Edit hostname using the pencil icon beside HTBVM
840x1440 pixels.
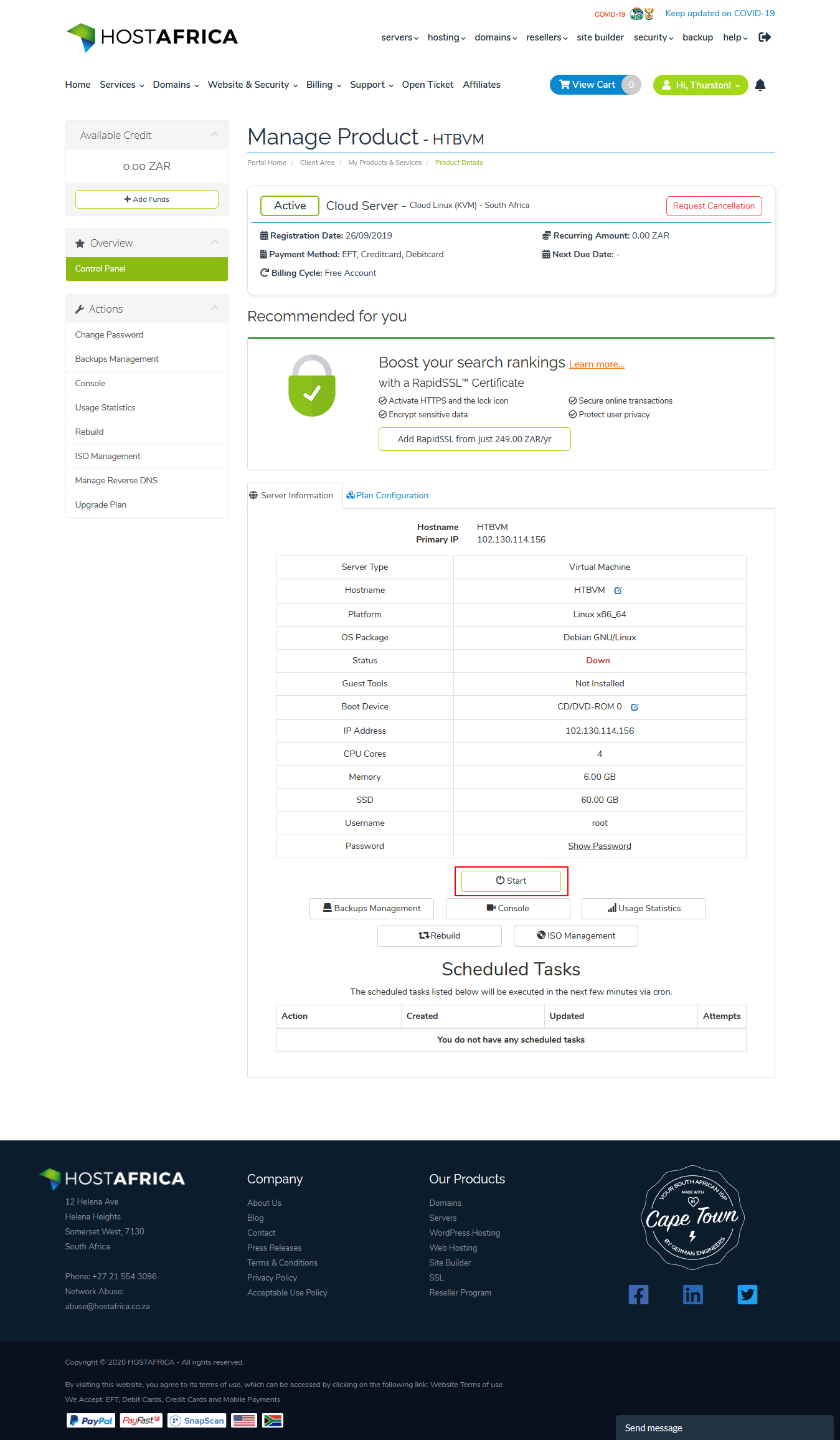click(618, 590)
